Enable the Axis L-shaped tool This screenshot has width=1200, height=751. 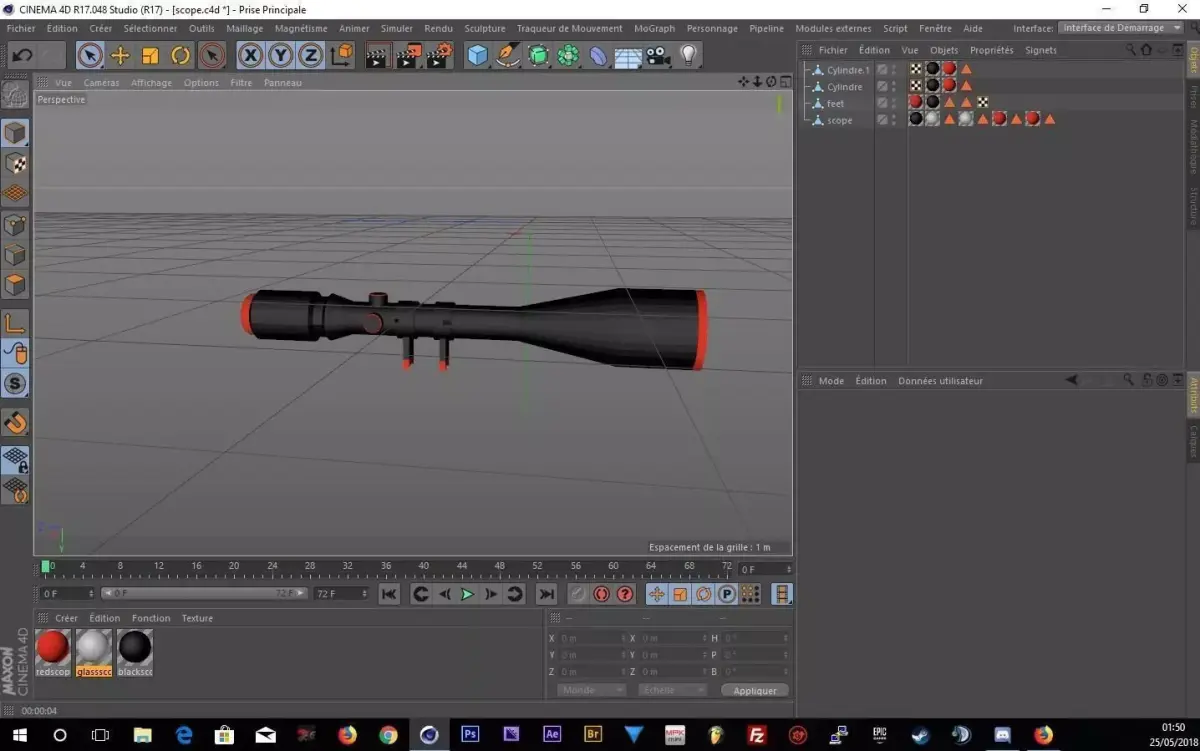15,322
